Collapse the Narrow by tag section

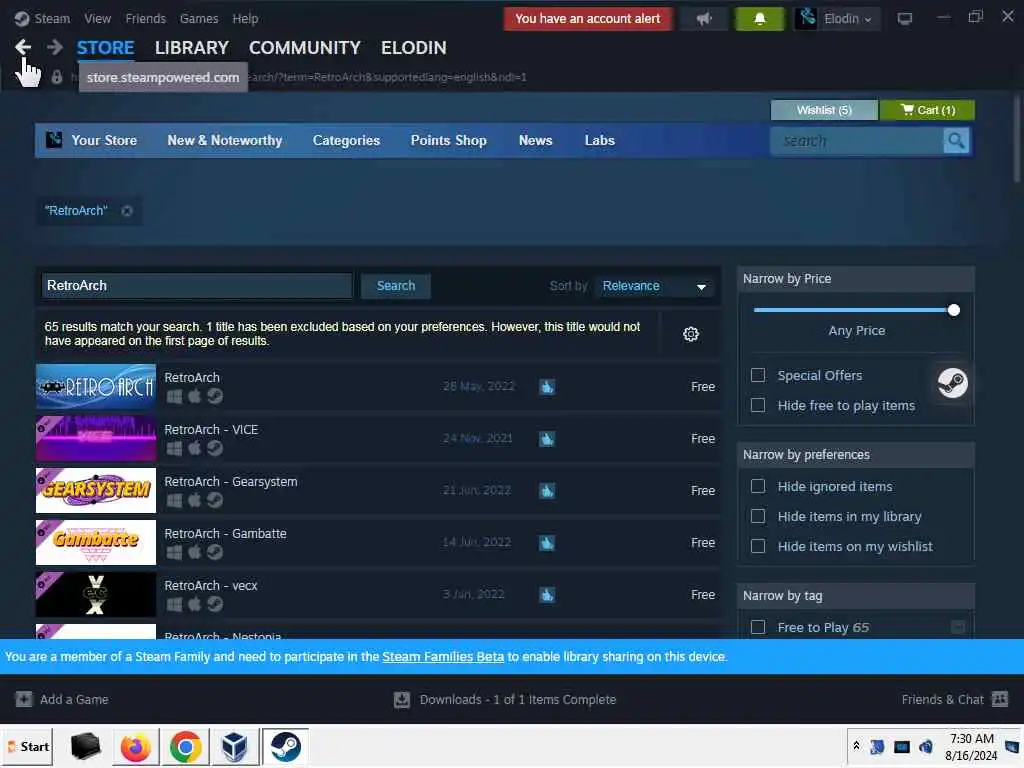click(856, 596)
